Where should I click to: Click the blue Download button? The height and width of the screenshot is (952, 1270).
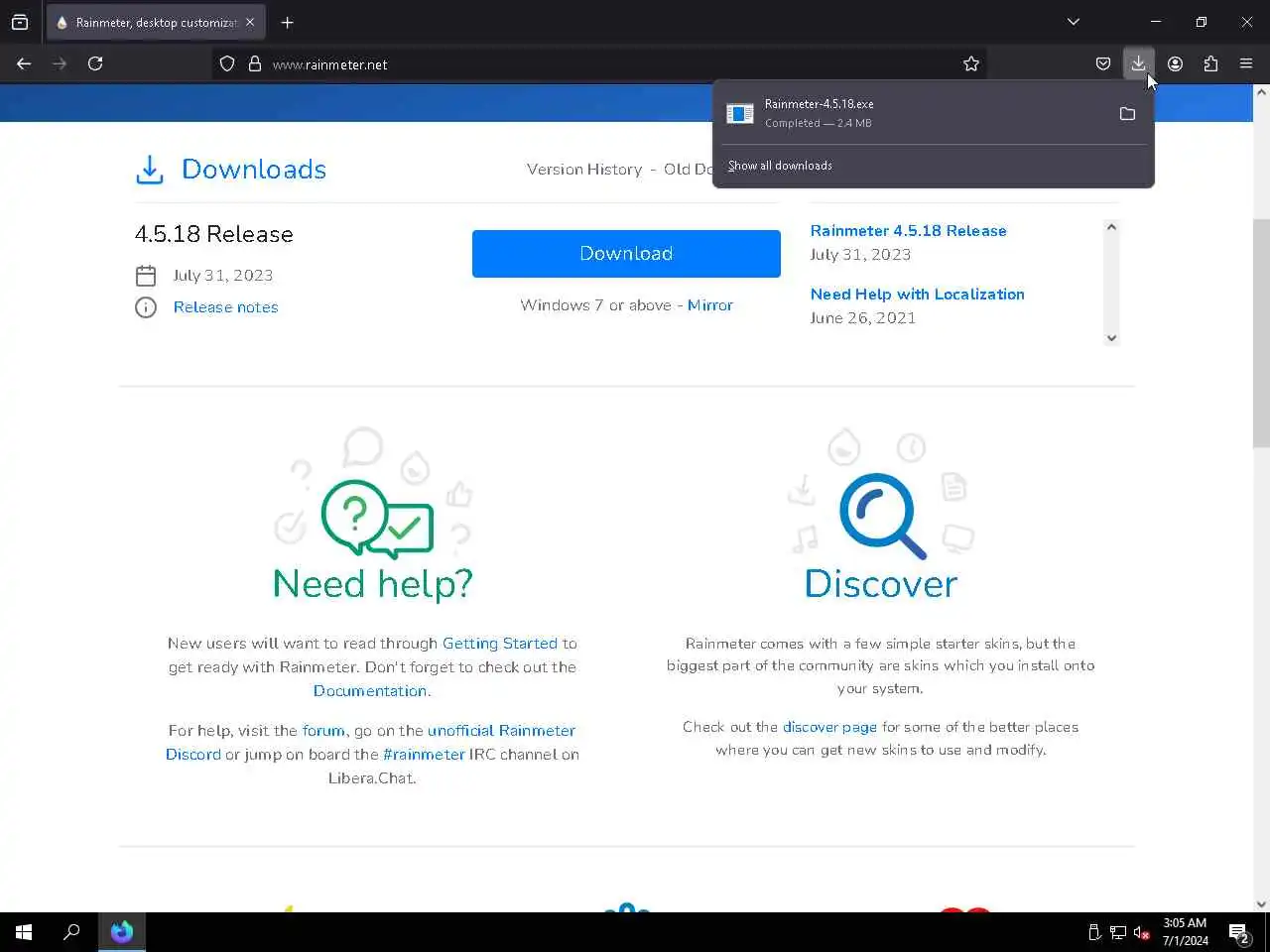(626, 254)
